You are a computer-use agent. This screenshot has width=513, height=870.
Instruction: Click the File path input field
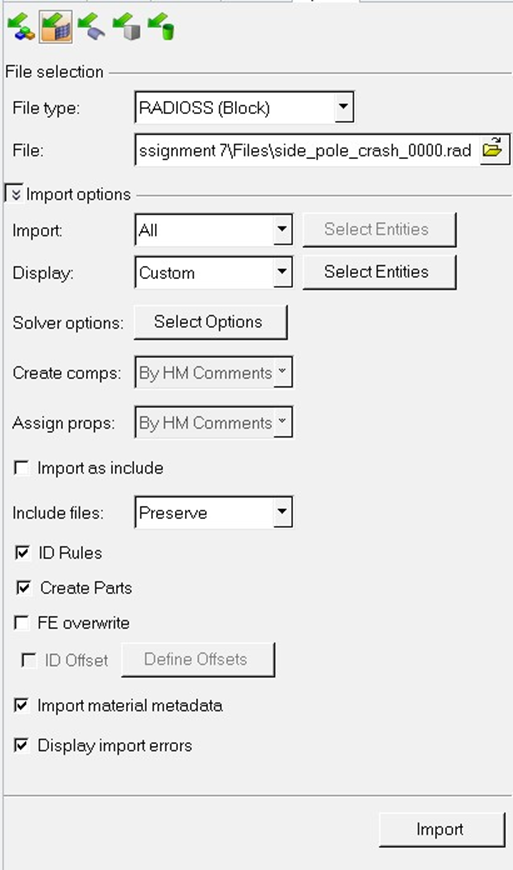click(306, 150)
